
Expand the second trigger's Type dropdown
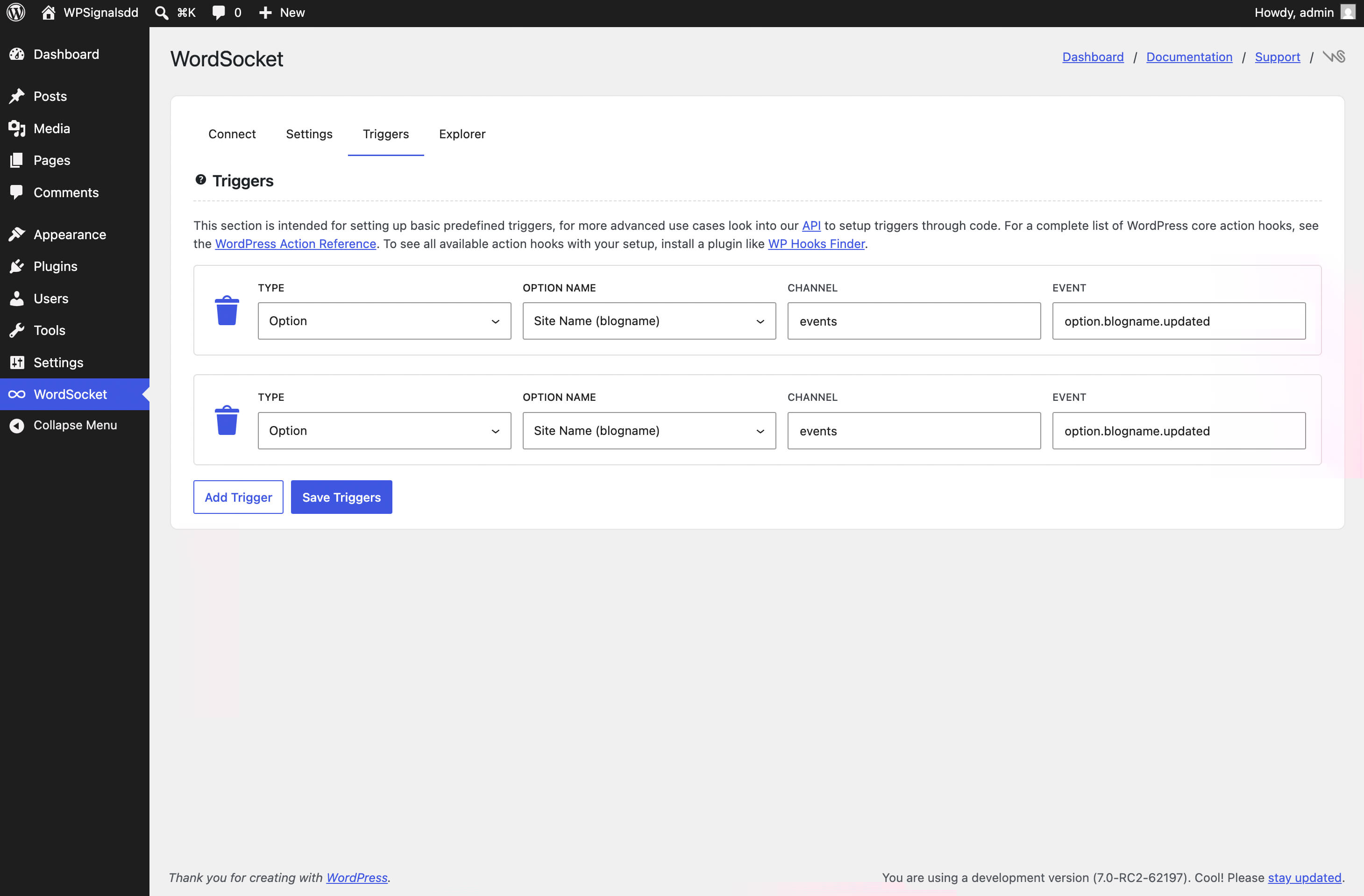tap(384, 431)
